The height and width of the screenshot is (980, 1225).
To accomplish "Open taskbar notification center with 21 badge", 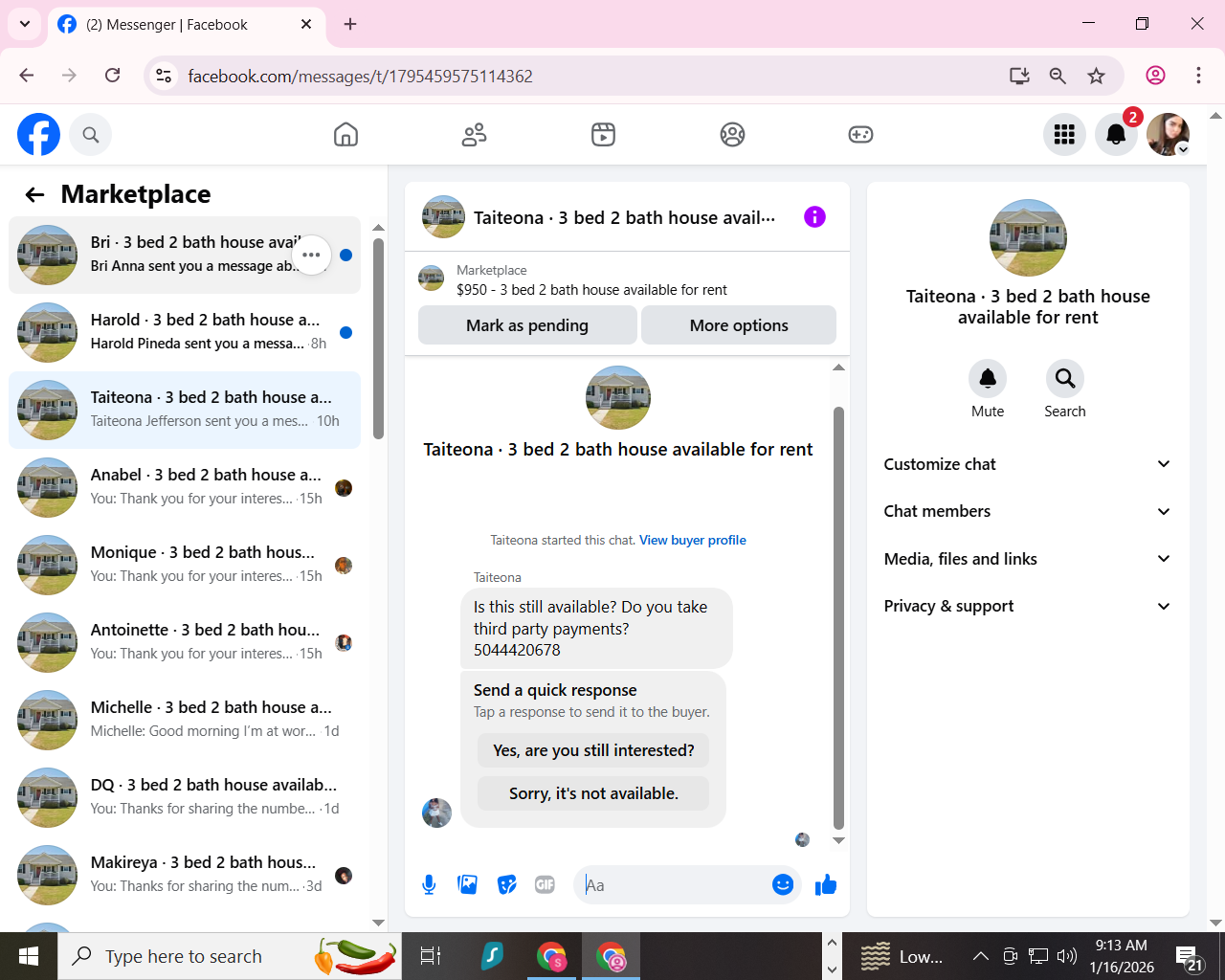I will [x=1190, y=956].
